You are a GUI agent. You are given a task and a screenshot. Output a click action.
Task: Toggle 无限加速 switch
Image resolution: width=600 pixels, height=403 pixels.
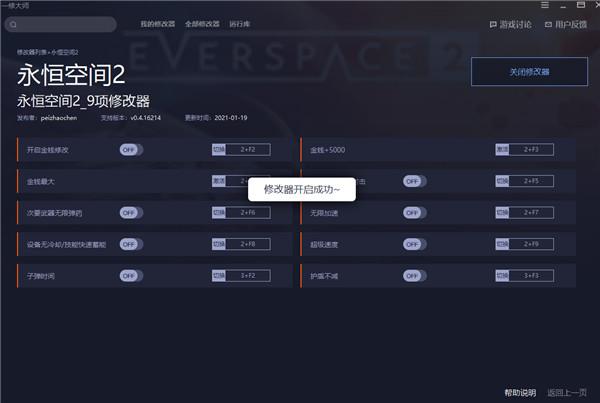click(415, 213)
